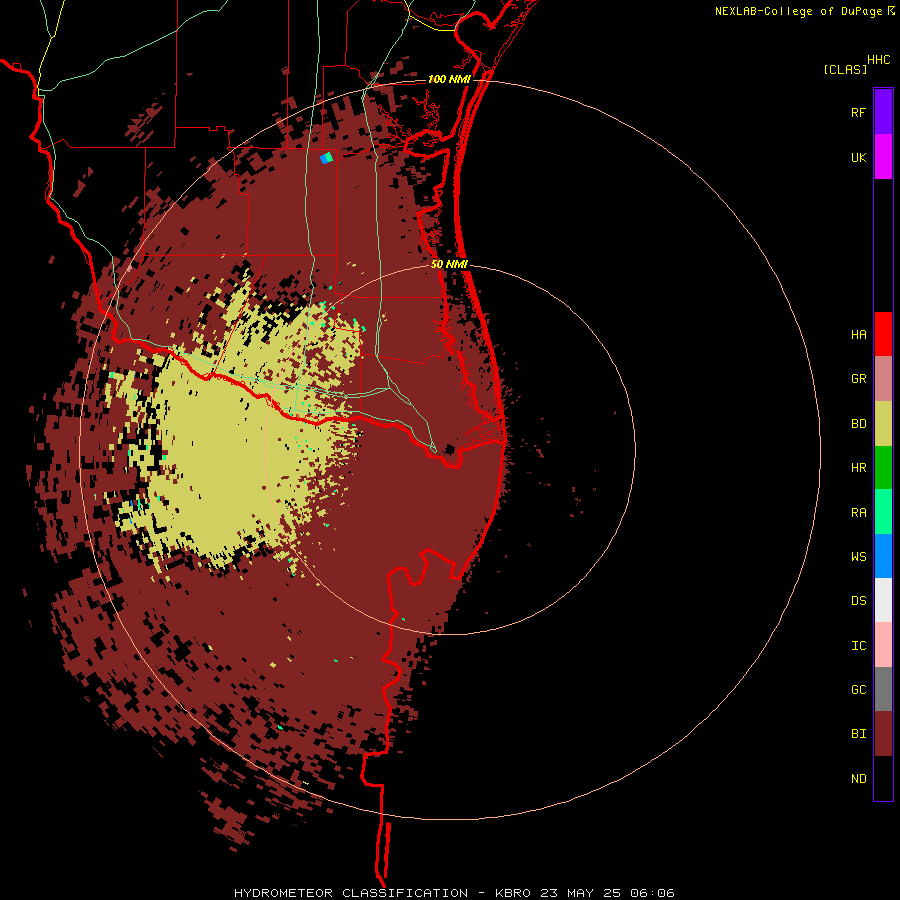The height and width of the screenshot is (900, 900).
Task: Click the UK magenta legend swatch
Action: [x=883, y=157]
